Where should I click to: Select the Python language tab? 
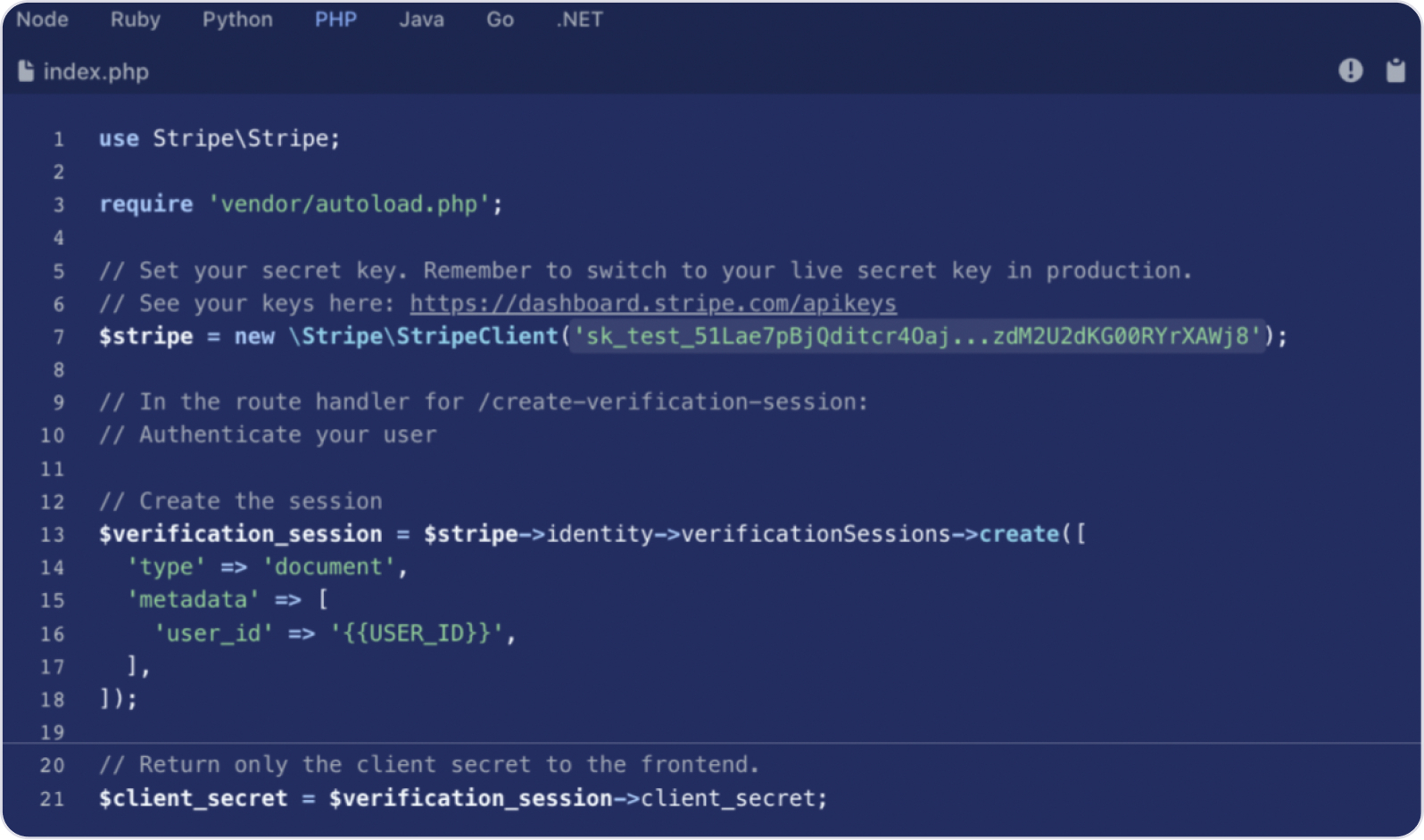[237, 20]
